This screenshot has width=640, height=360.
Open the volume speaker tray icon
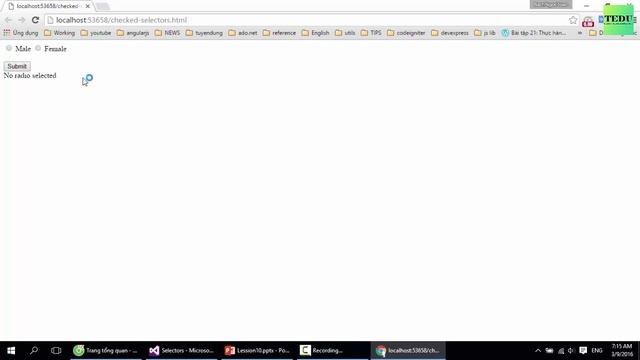(571, 351)
